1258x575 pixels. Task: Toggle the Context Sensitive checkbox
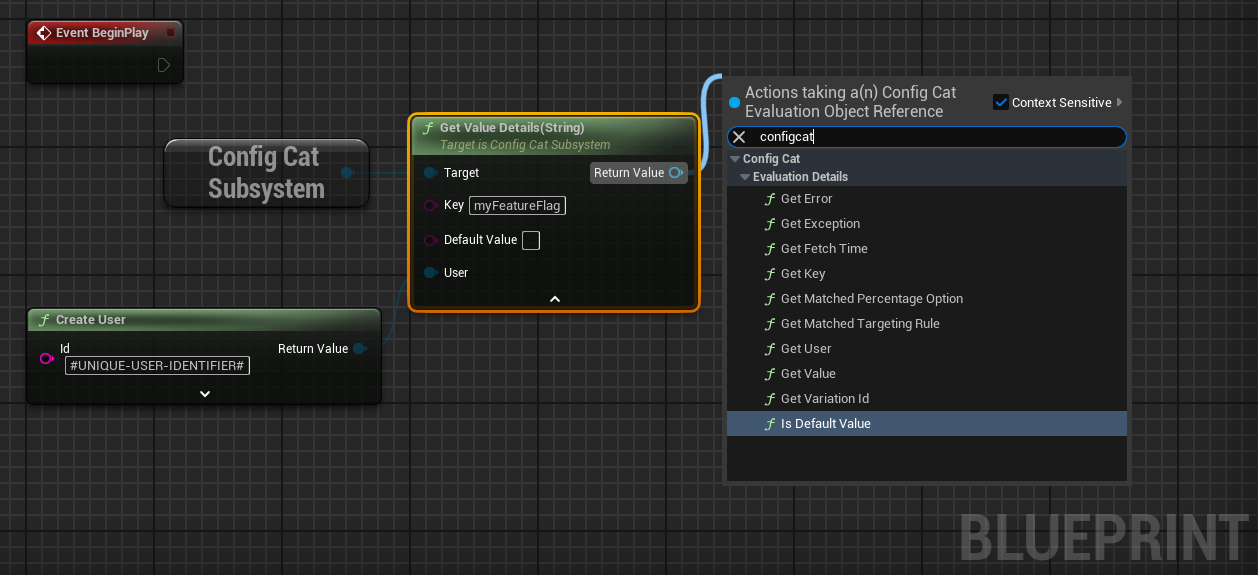(x=1001, y=102)
